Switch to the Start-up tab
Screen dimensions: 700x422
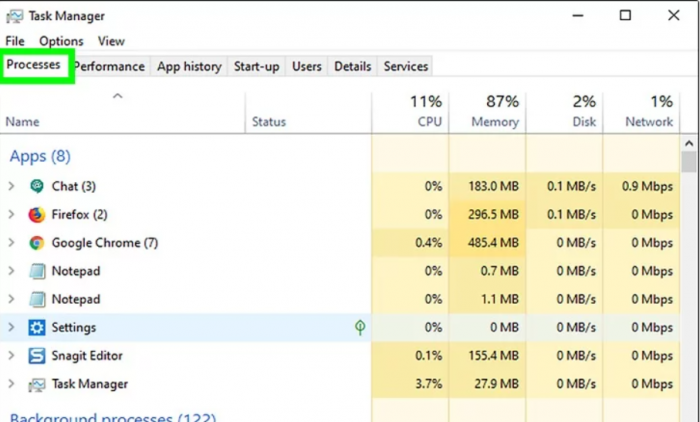(x=257, y=67)
